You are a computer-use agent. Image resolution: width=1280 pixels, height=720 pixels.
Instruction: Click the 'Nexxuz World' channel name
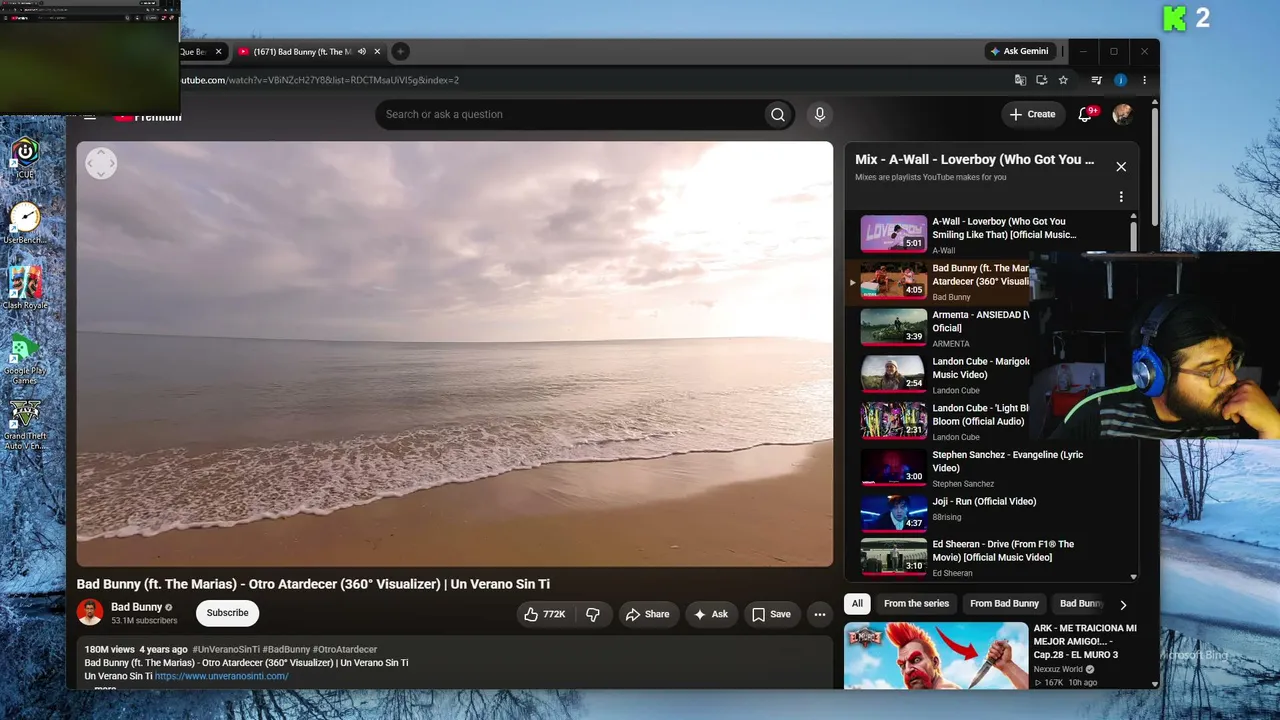(x=1058, y=669)
